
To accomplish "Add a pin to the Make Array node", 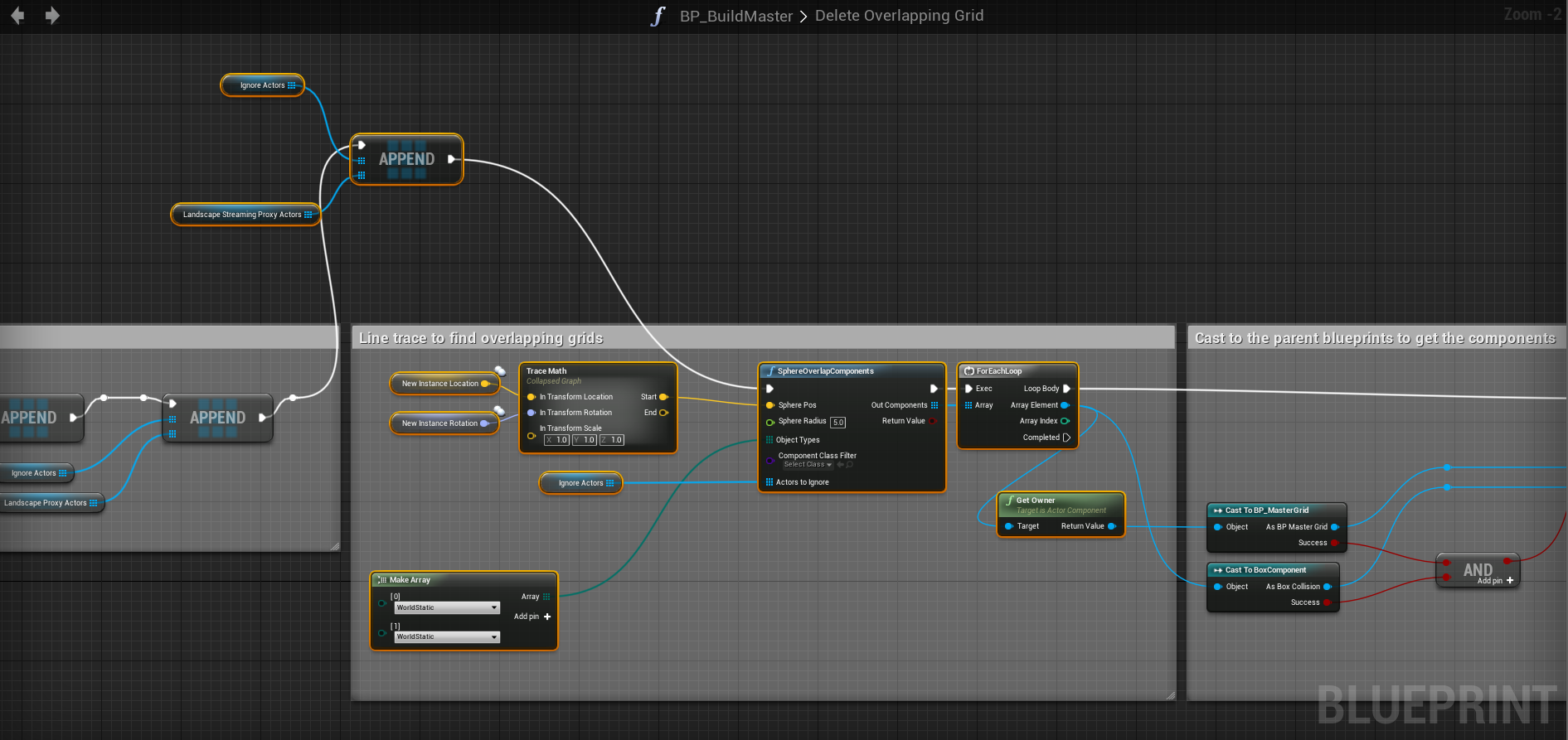I will (x=546, y=617).
